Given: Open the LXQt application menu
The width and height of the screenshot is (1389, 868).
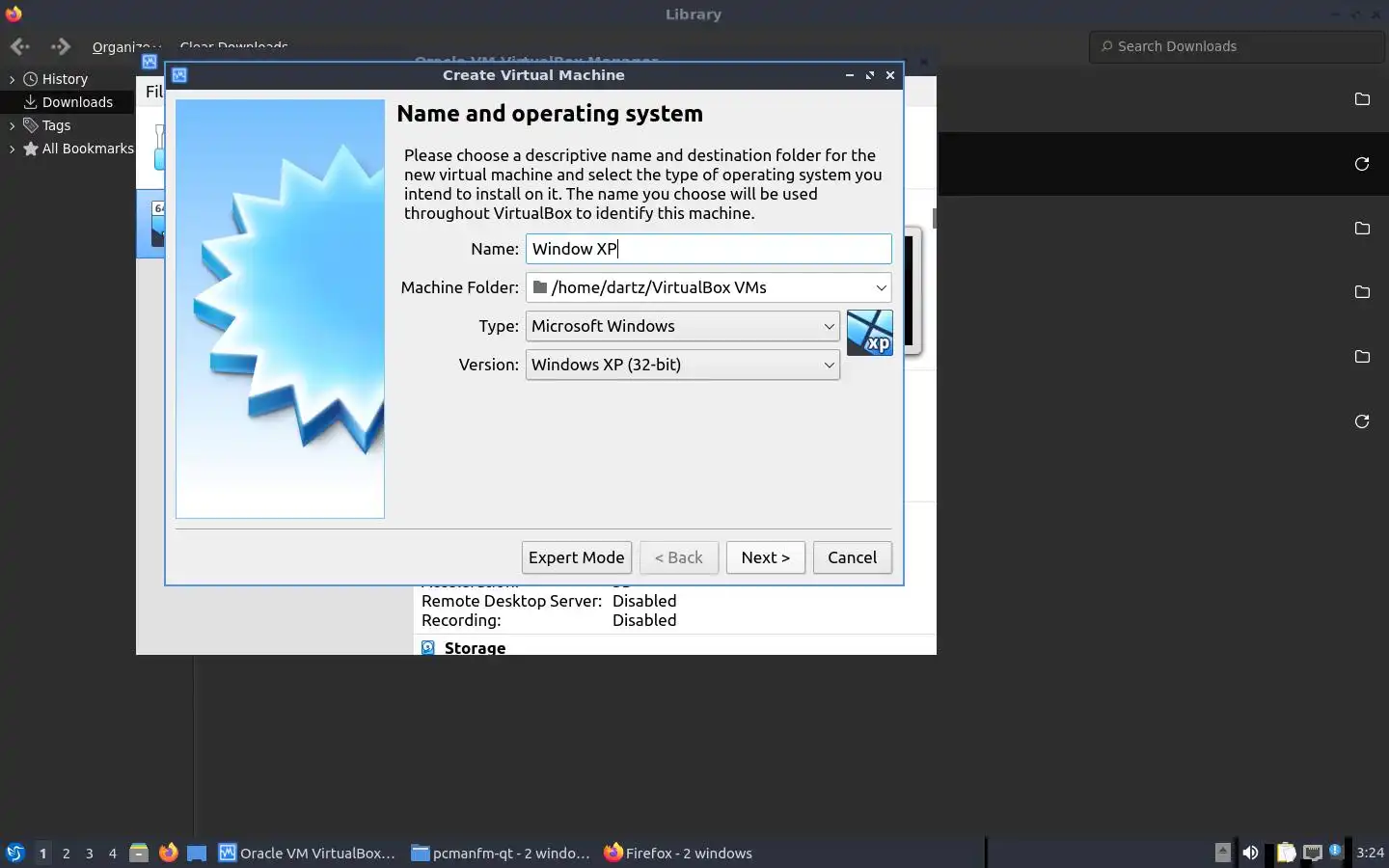Looking at the screenshot, I should (15, 853).
